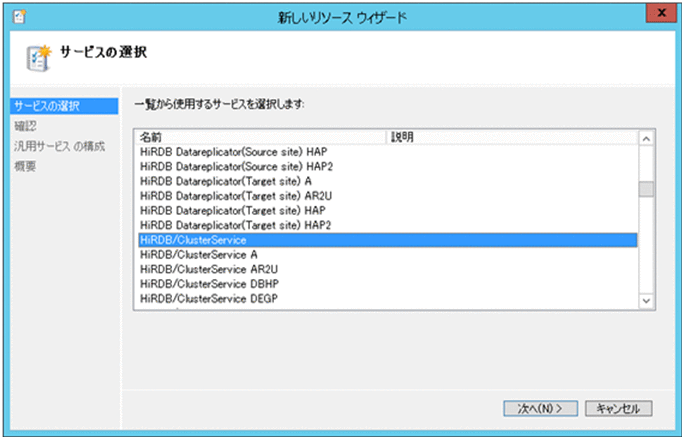Select HiRDB/ClusterService DEGP row

point(388,299)
